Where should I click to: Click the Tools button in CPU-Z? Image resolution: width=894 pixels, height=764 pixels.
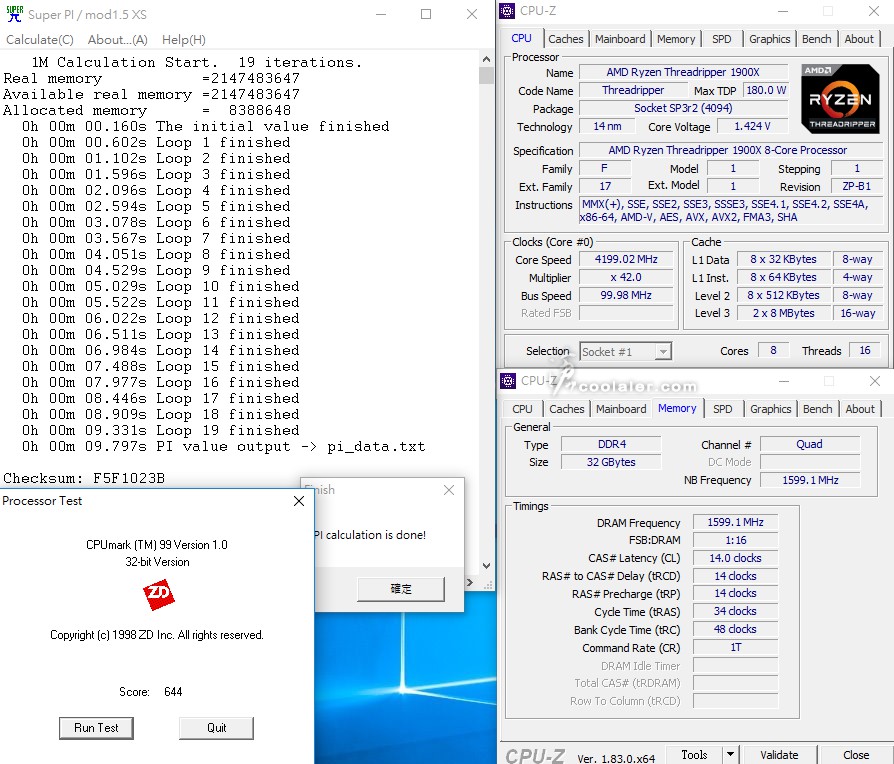coord(694,755)
